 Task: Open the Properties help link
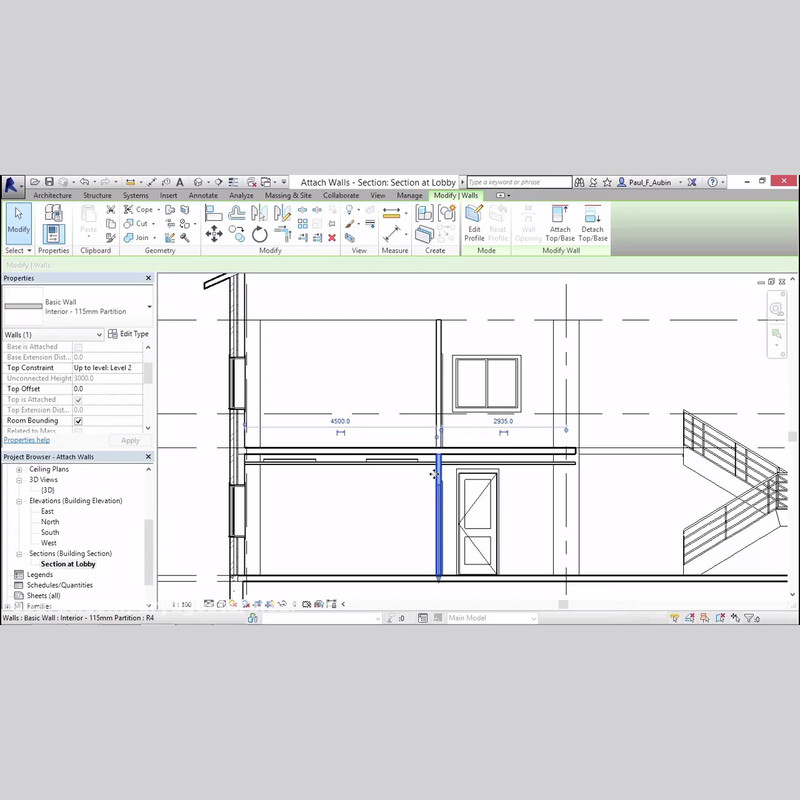(x=27, y=440)
